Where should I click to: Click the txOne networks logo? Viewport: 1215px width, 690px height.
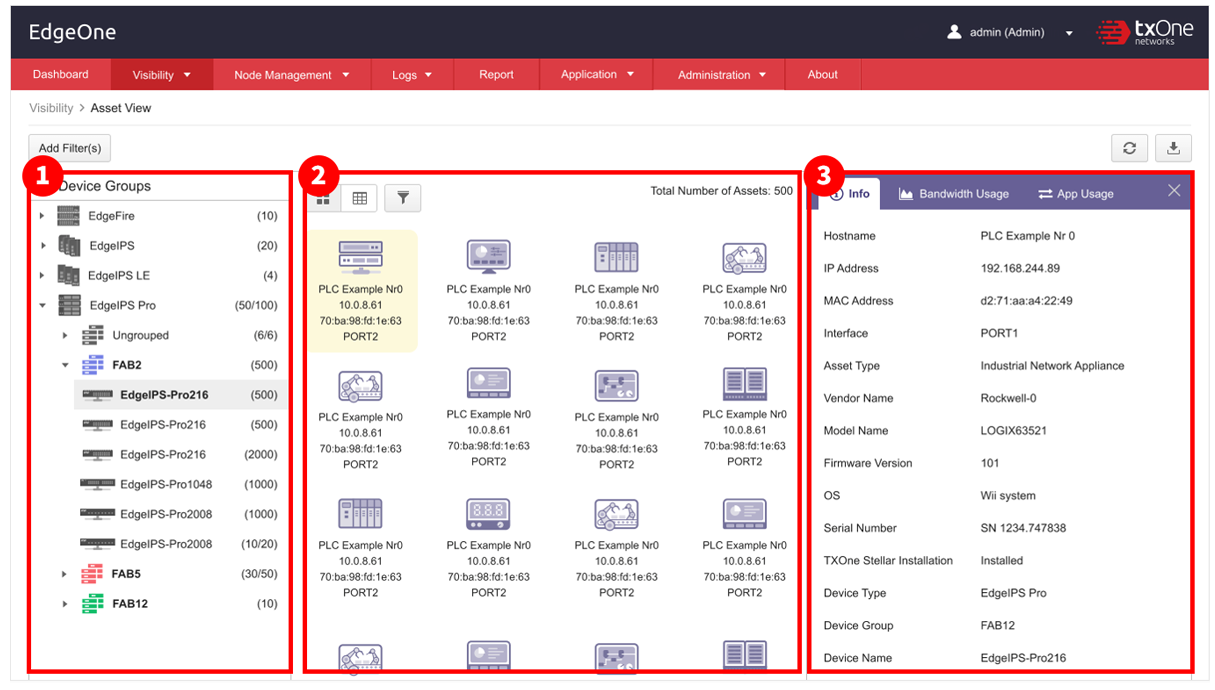(x=1144, y=32)
